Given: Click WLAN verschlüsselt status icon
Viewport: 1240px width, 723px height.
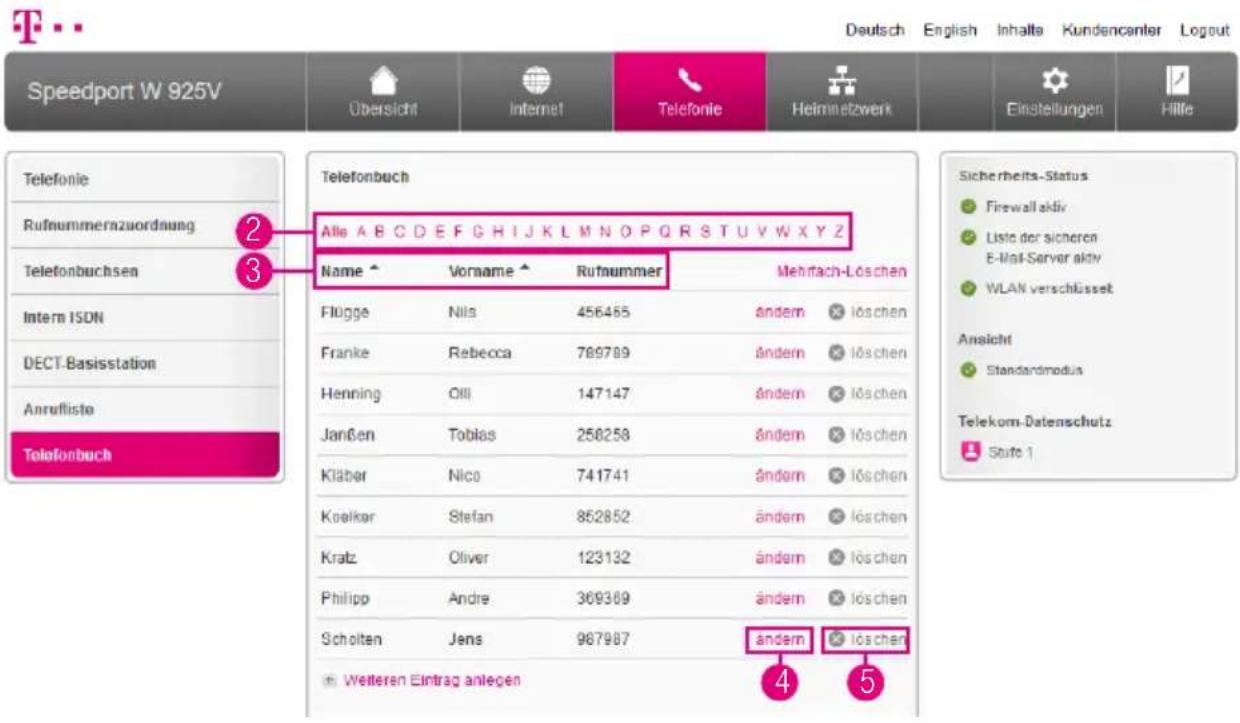Looking at the screenshot, I should click(x=967, y=289).
